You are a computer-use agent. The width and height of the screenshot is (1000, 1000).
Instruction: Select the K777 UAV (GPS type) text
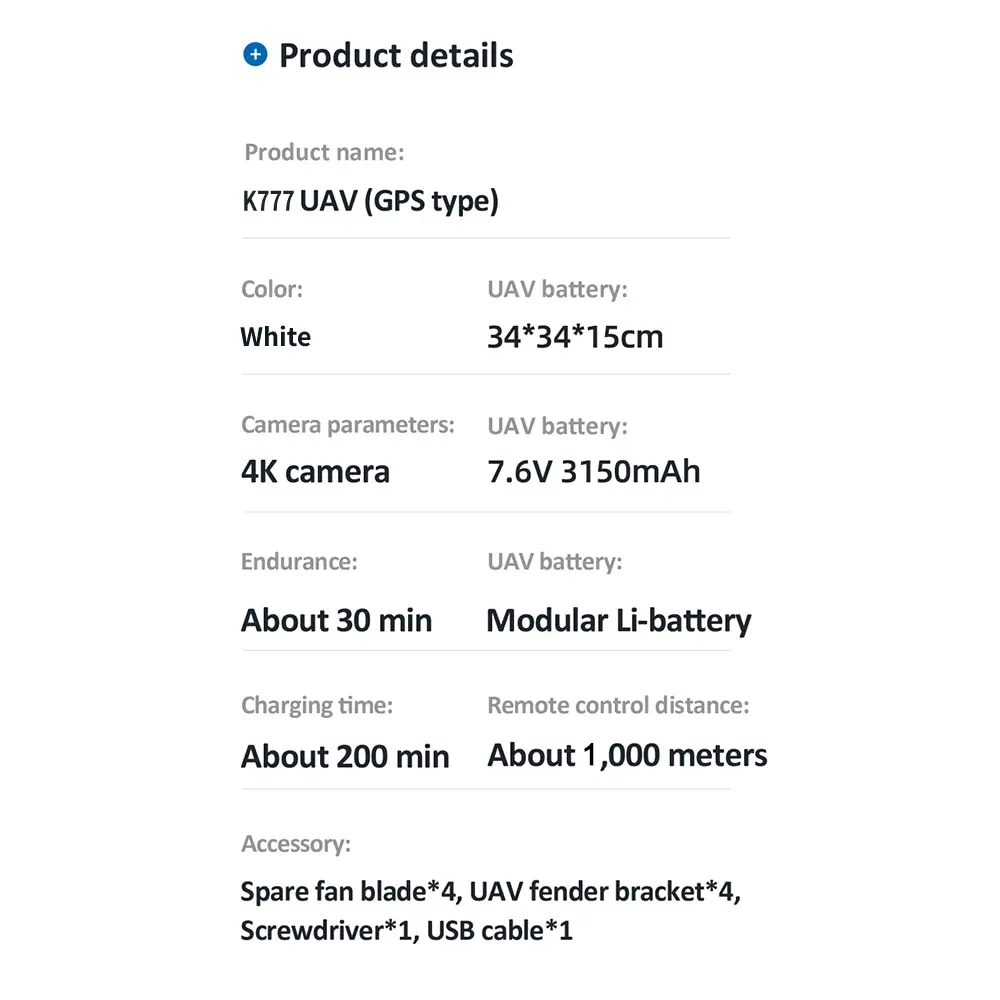coord(370,201)
